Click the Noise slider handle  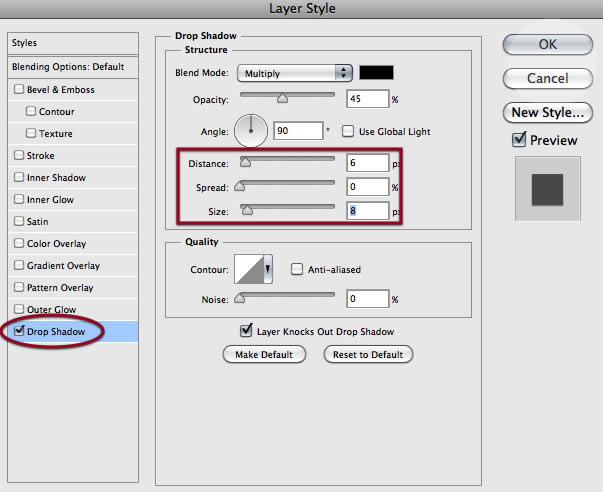tap(240, 298)
